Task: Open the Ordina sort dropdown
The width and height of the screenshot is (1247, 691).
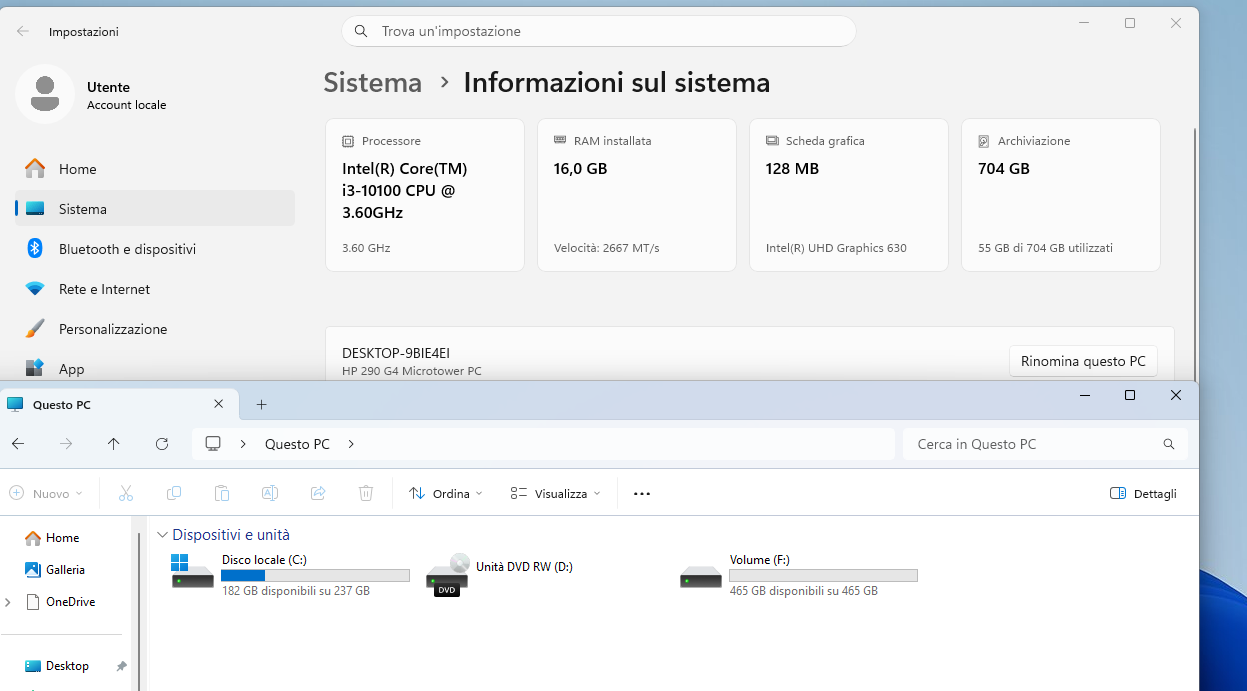Action: pyautogui.click(x=446, y=493)
